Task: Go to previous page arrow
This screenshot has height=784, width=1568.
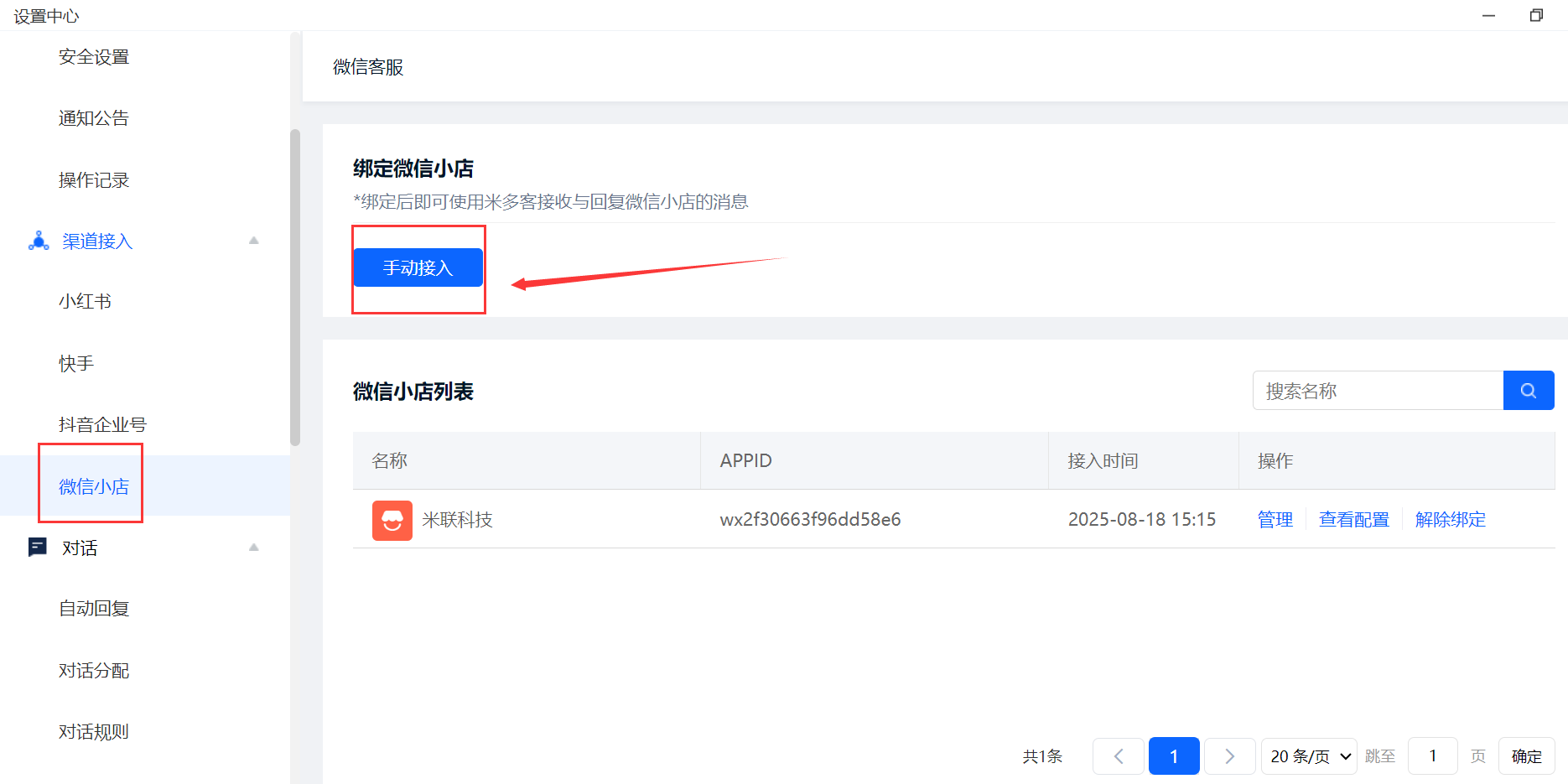Action: tap(1118, 756)
